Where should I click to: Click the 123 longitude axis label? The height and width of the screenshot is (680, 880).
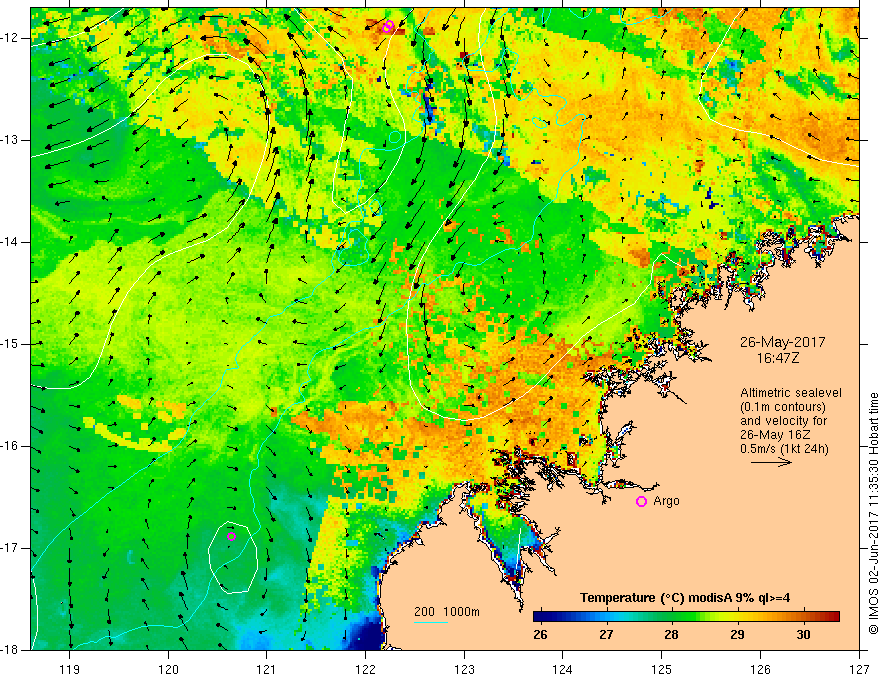(x=464, y=669)
